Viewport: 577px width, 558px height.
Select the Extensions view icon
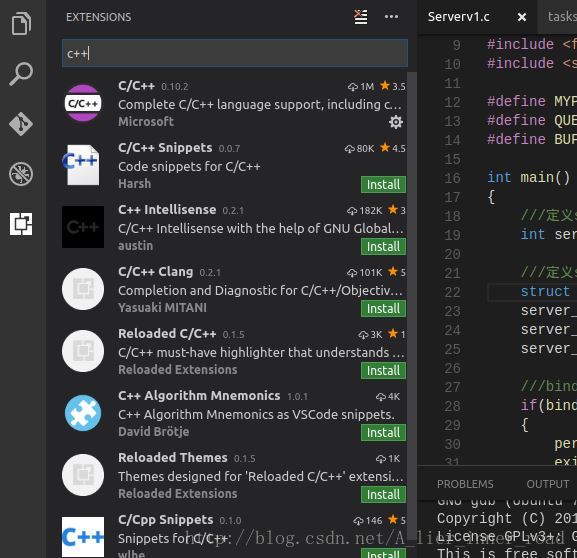click(x=21, y=224)
